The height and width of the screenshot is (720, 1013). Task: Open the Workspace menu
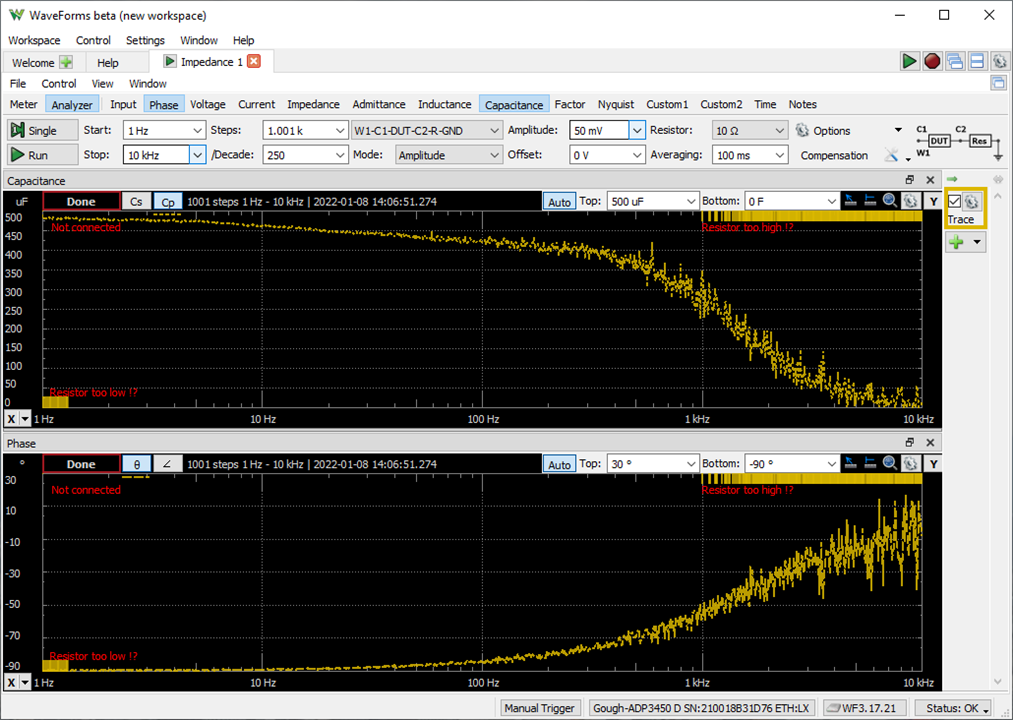tap(34, 40)
